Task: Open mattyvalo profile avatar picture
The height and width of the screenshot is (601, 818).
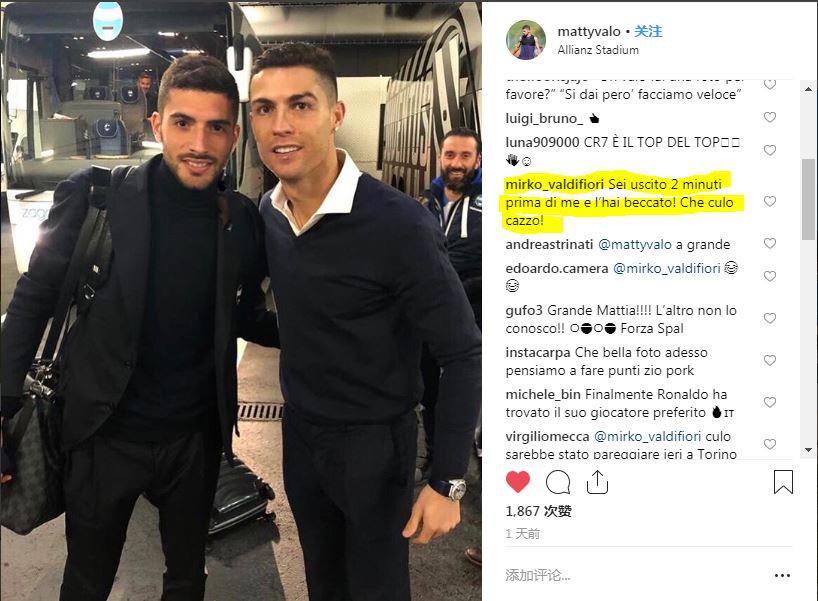Action: tap(526, 40)
